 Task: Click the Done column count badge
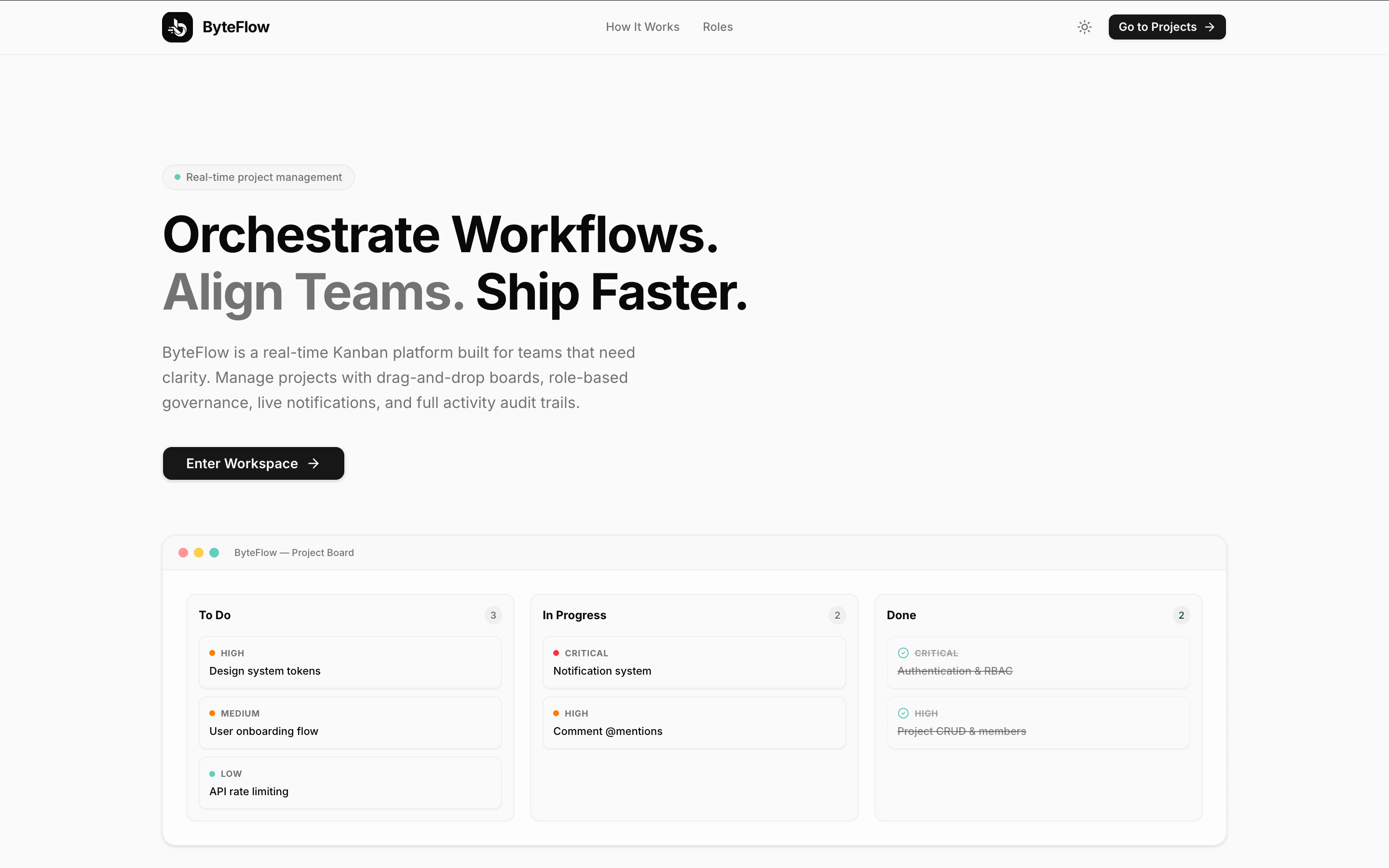pyautogui.click(x=1181, y=615)
